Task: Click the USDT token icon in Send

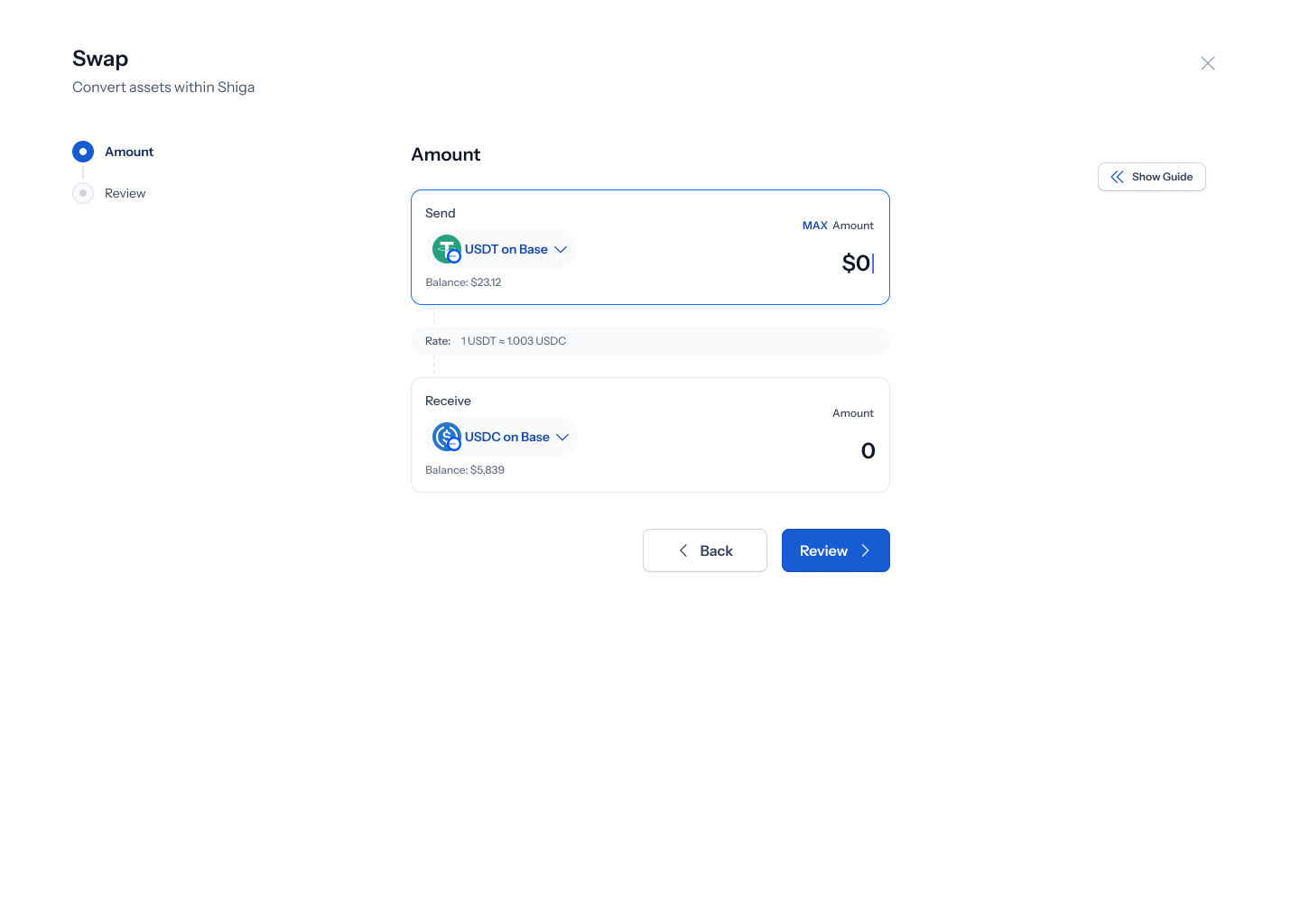Action: pos(447,249)
